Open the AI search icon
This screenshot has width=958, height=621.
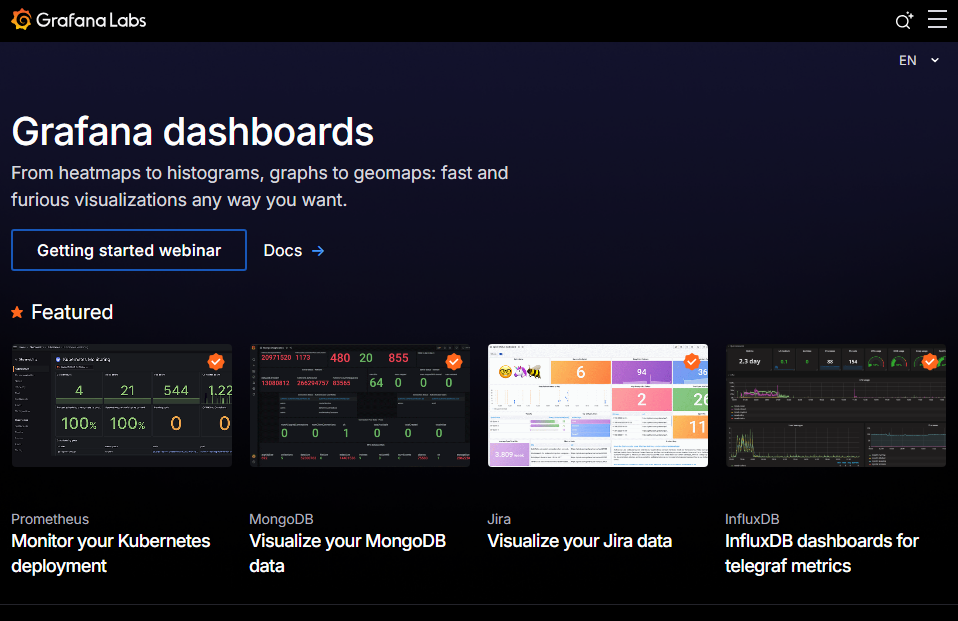[904, 21]
